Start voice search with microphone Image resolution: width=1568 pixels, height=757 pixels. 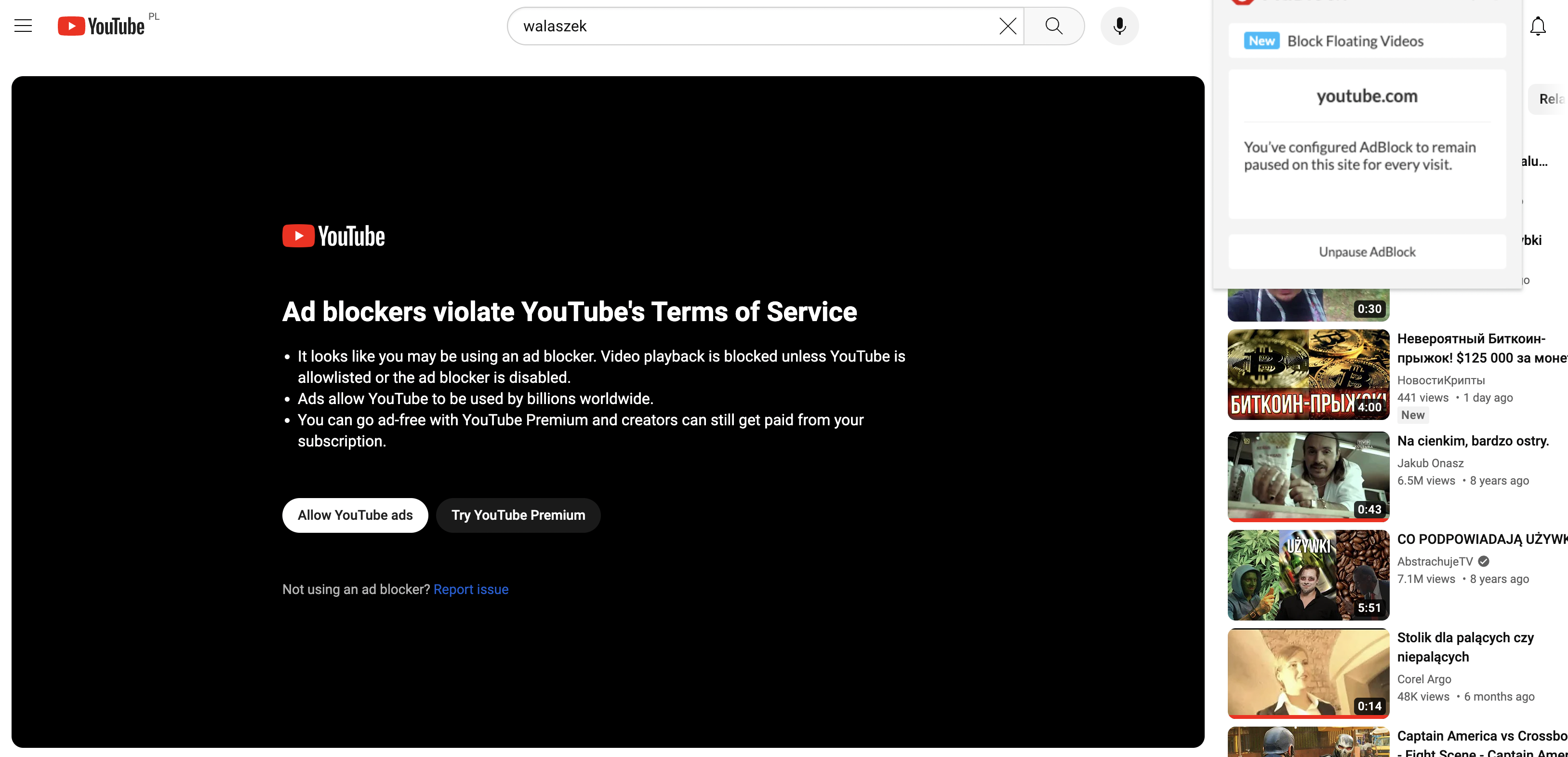[x=1119, y=26]
